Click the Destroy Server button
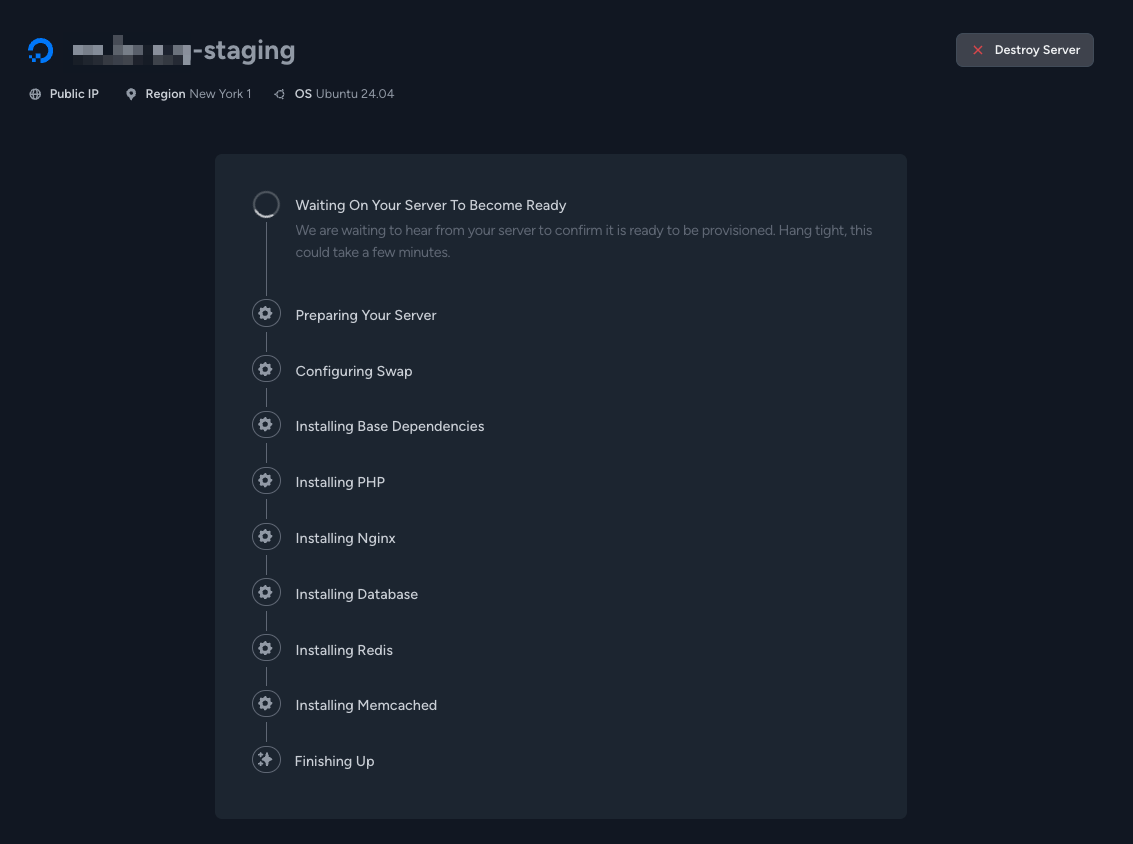Image resolution: width=1133 pixels, height=844 pixels. pos(1025,50)
